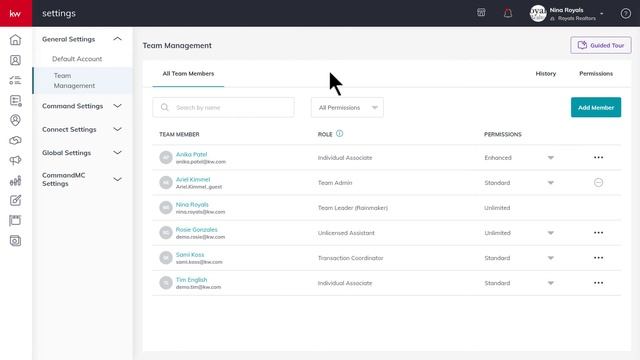Screen dimensions: 640x360
Task: Open Sami Koss permissions dropdown
Action: tap(551, 258)
